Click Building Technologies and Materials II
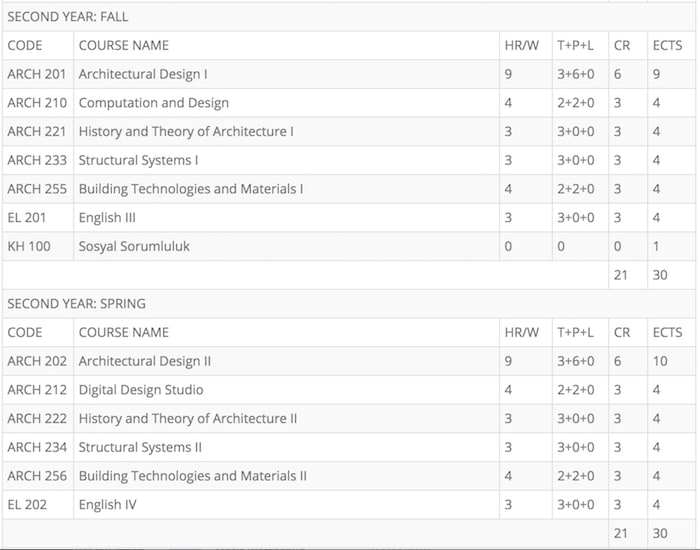700x550 pixels. (192, 476)
